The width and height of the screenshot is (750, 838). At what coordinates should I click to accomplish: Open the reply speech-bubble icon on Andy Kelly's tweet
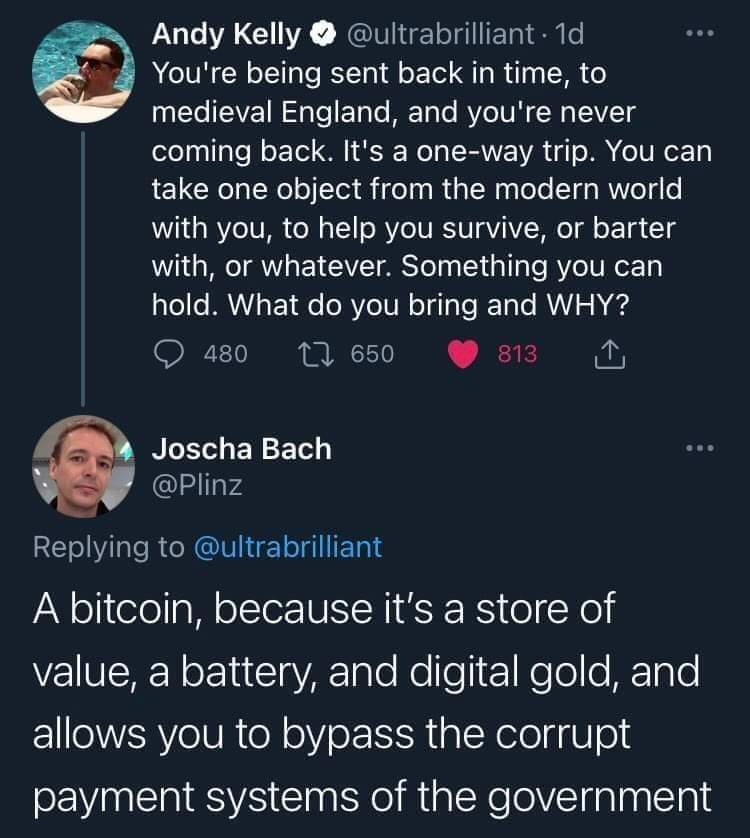pos(169,354)
